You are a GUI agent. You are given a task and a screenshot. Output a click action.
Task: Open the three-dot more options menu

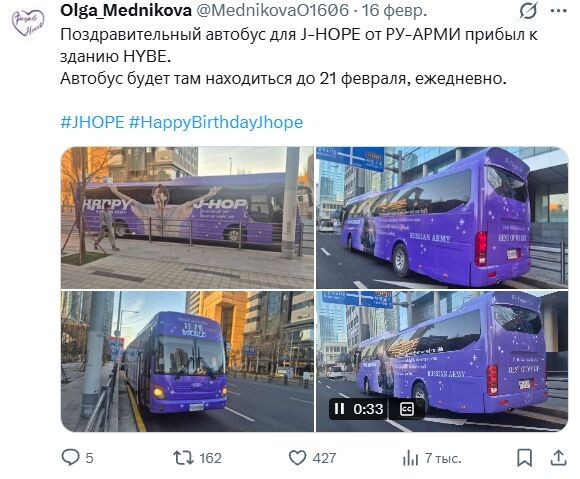[x=559, y=11]
